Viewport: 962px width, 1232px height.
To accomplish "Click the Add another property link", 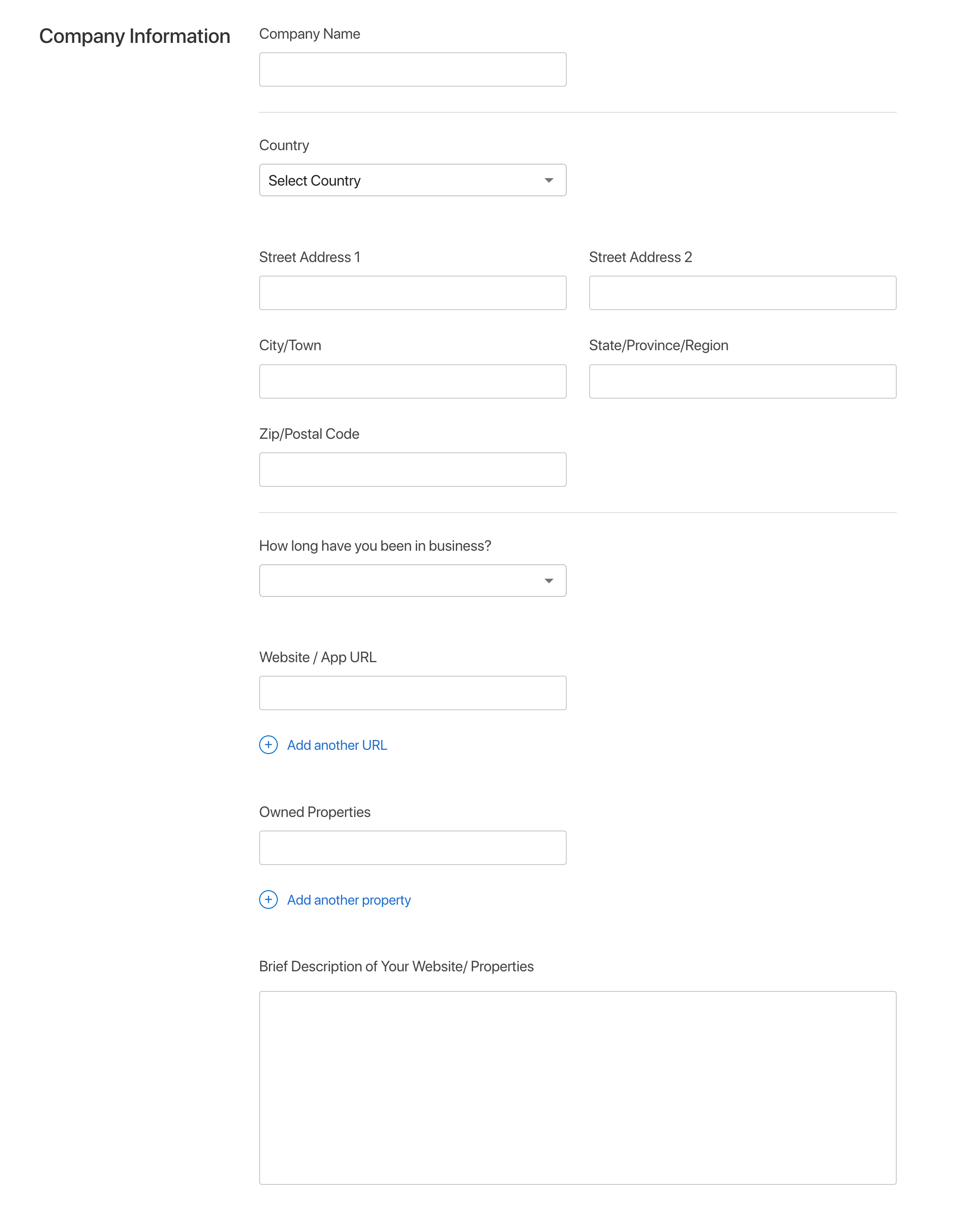I will 349,900.
